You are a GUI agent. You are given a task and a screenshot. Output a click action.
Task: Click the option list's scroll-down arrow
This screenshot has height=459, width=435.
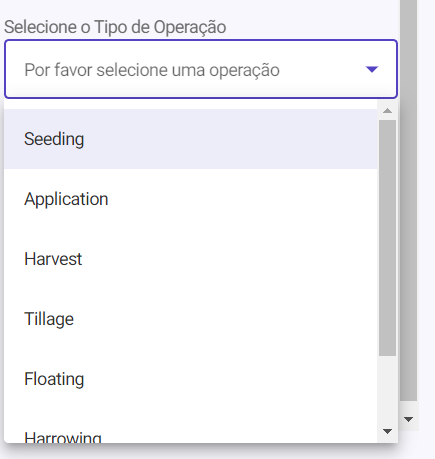click(x=387, y=431)
